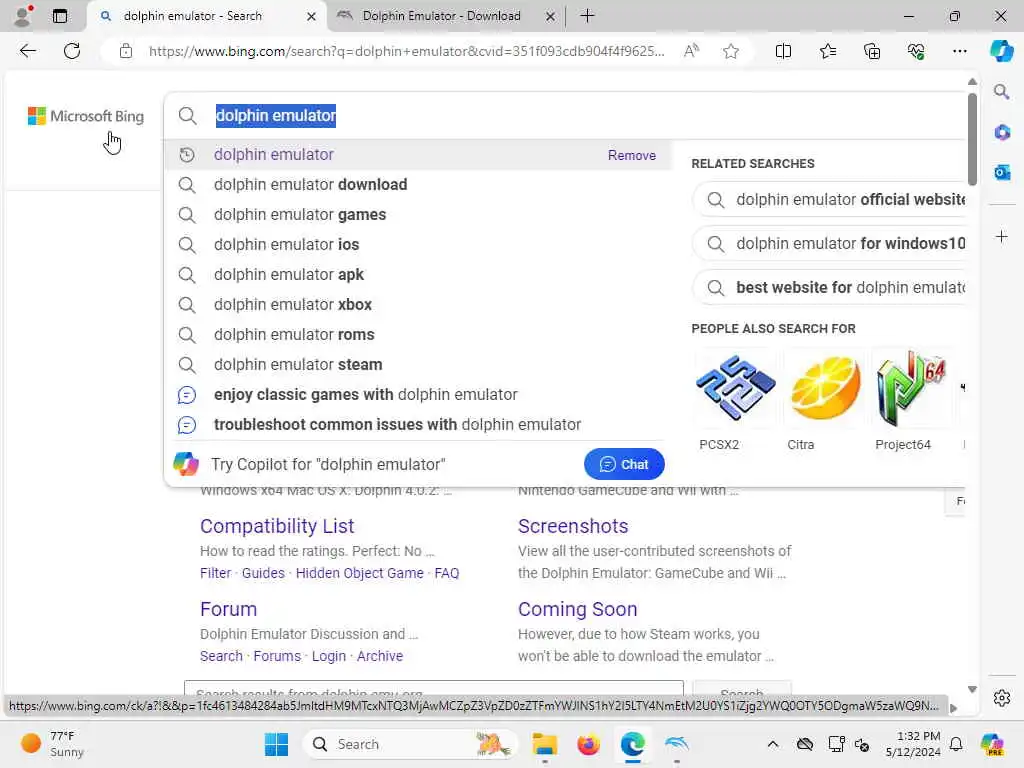Image resolution: width=1024 pixels, height=768 pixels.
Task: Open Microsoft Edge taskbar icon
Action: pyautogui.click(x=632, y=744)
